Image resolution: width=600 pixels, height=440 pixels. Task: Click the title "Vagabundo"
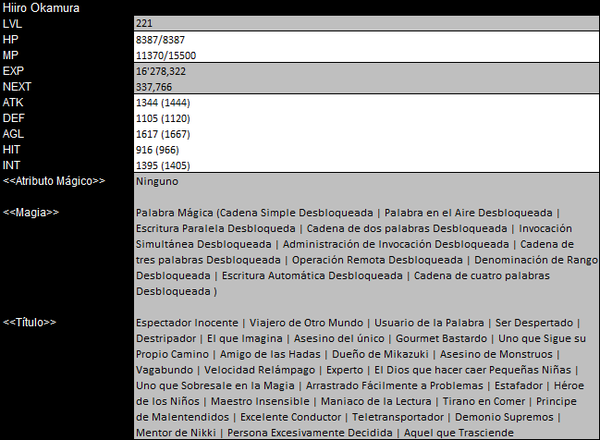pos(164,370)
